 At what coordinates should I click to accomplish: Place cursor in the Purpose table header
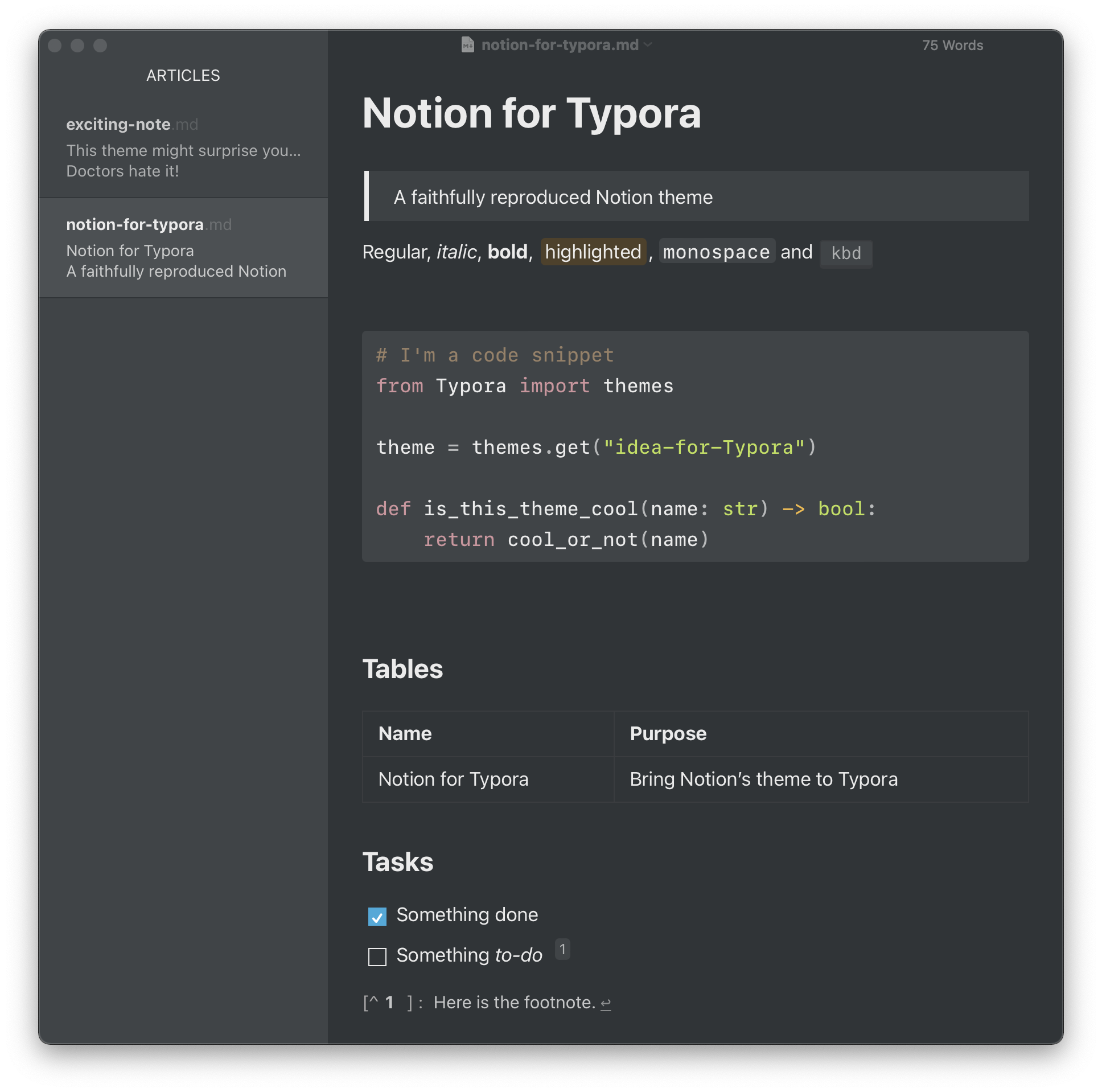pos(668,733)
